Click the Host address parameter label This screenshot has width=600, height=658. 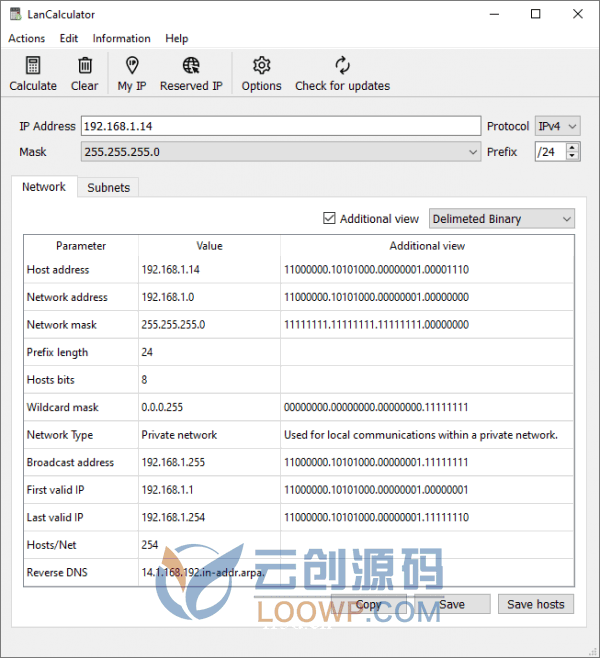58,269
